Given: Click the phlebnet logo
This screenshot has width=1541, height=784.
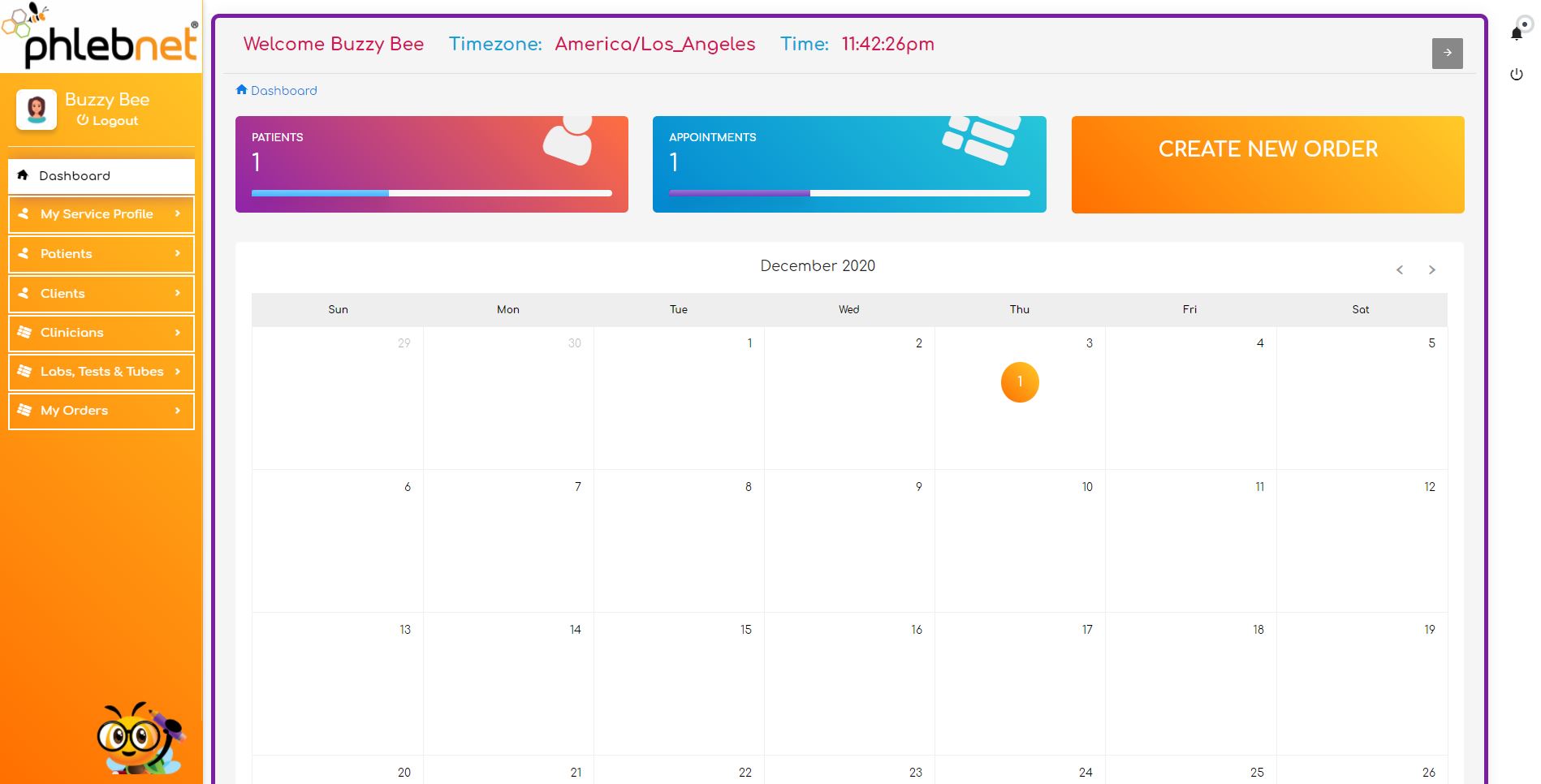Looking at the screenshot, I should (101, 37).
